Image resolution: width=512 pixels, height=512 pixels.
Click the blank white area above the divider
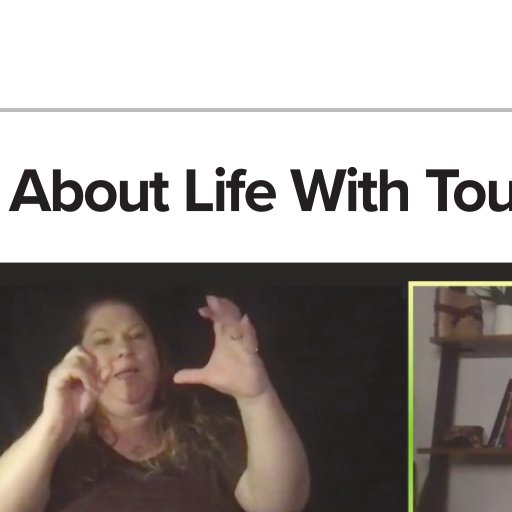[x=256, y=53]
